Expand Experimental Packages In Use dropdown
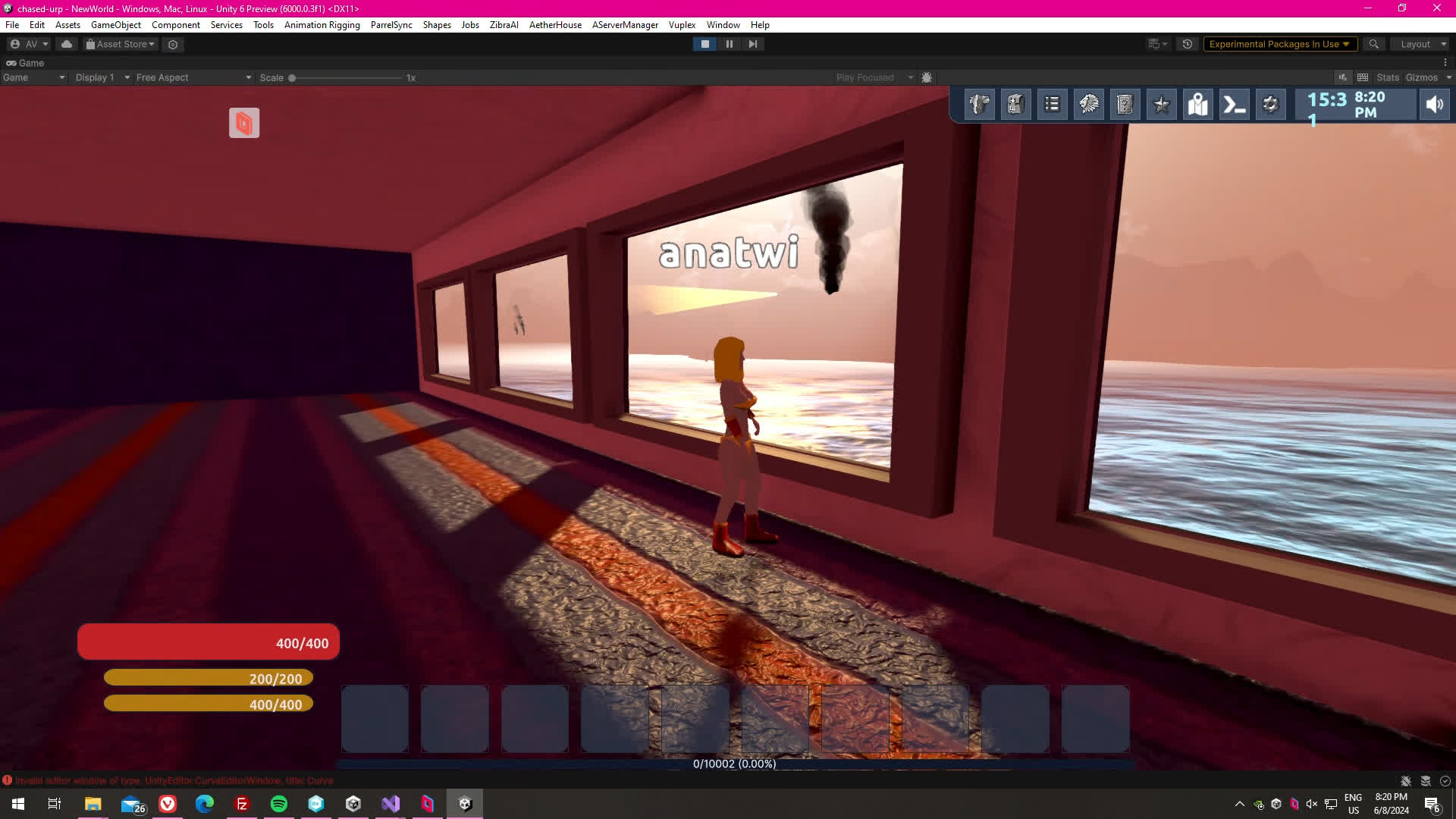1456x819 pixels. coord(1279,44)
